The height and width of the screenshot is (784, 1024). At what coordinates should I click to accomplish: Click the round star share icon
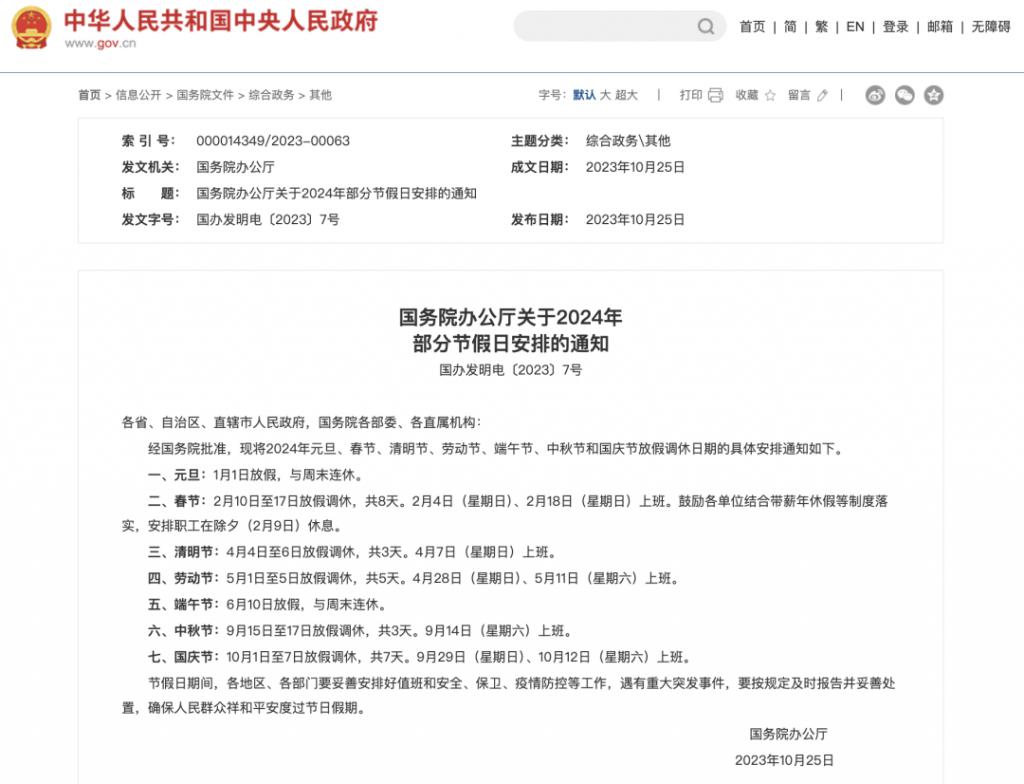click(x=933, y=95)
